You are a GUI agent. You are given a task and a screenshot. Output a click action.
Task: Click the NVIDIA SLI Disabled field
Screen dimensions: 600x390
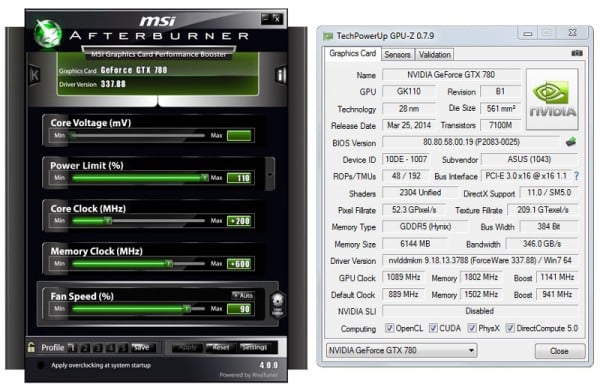tap(480, 311)
